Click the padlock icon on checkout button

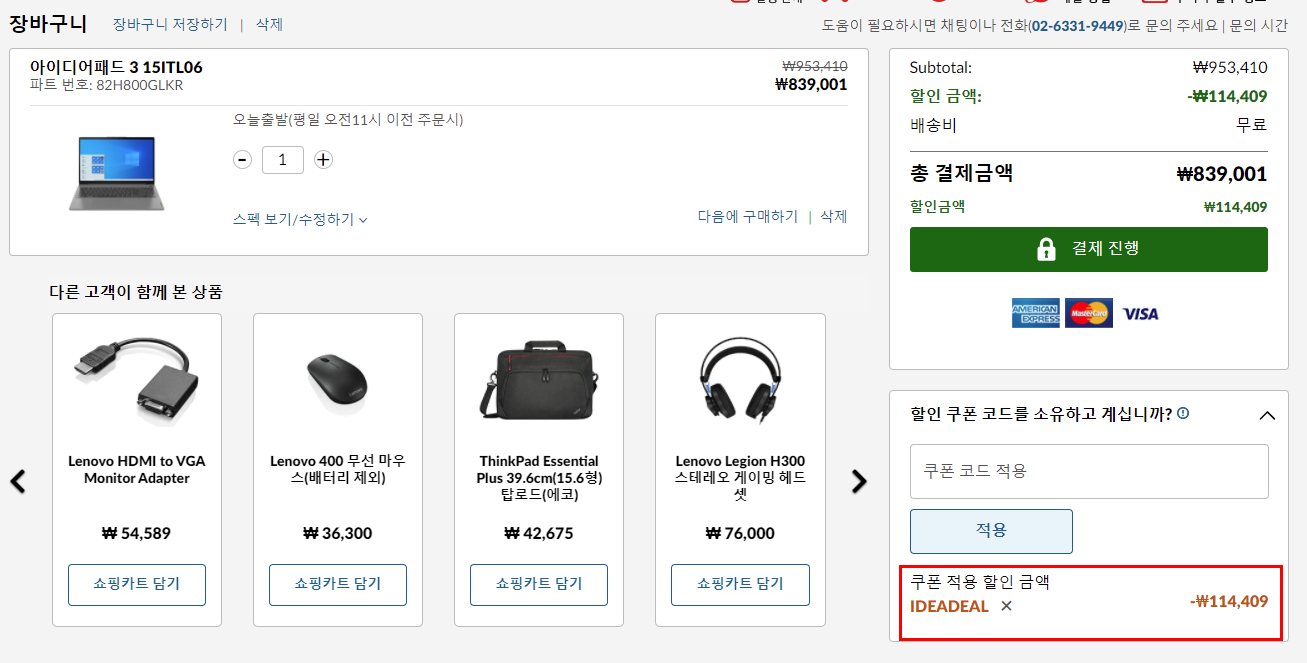coord(1046,249)
